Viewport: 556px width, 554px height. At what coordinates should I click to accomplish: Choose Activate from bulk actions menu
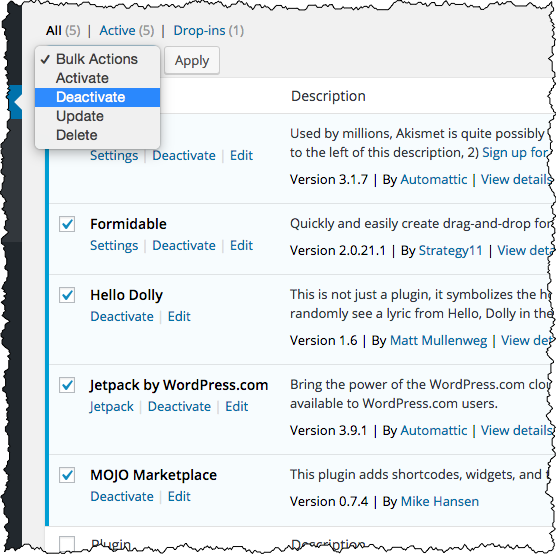[x=97, y=78]
